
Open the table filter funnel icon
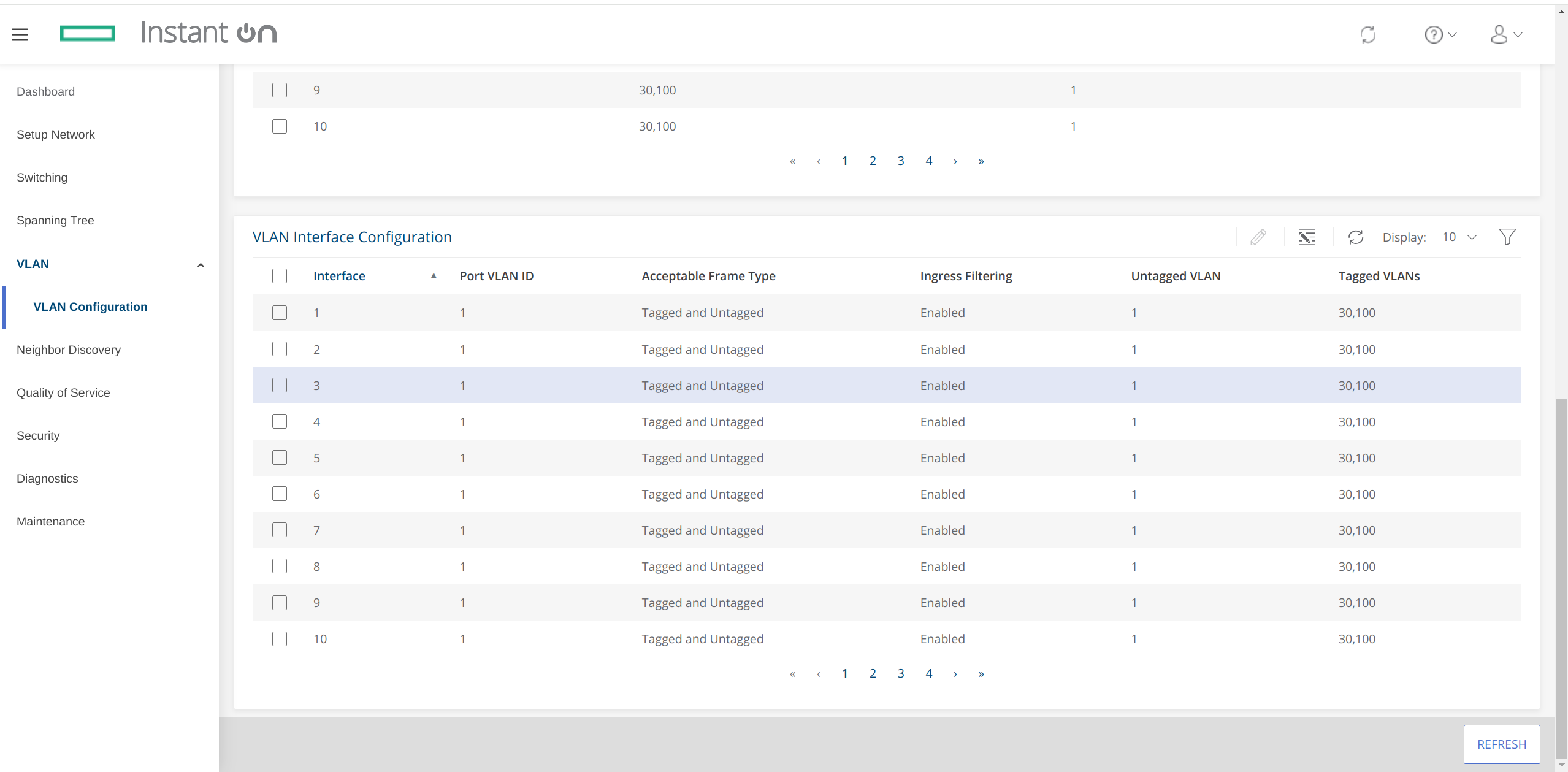[x=1507, y=237]
